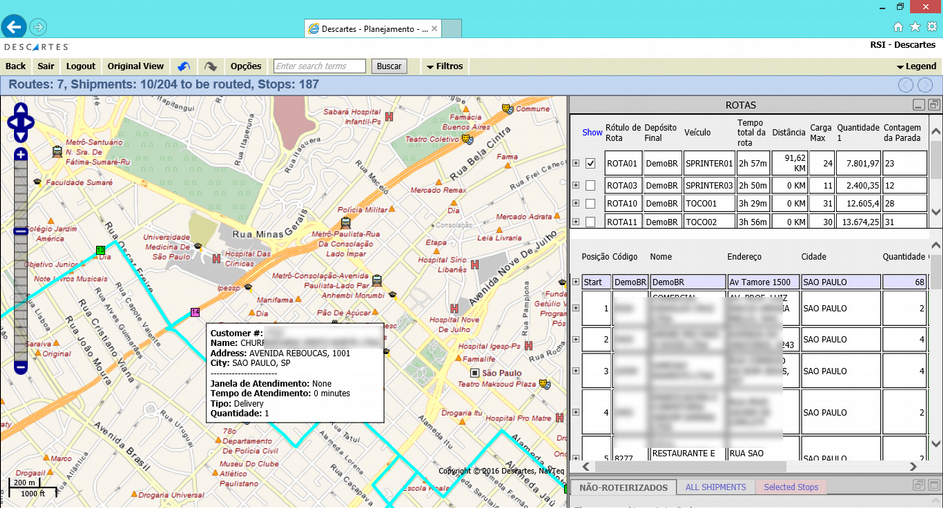Open the browser favorites star icon

[915, 26]
